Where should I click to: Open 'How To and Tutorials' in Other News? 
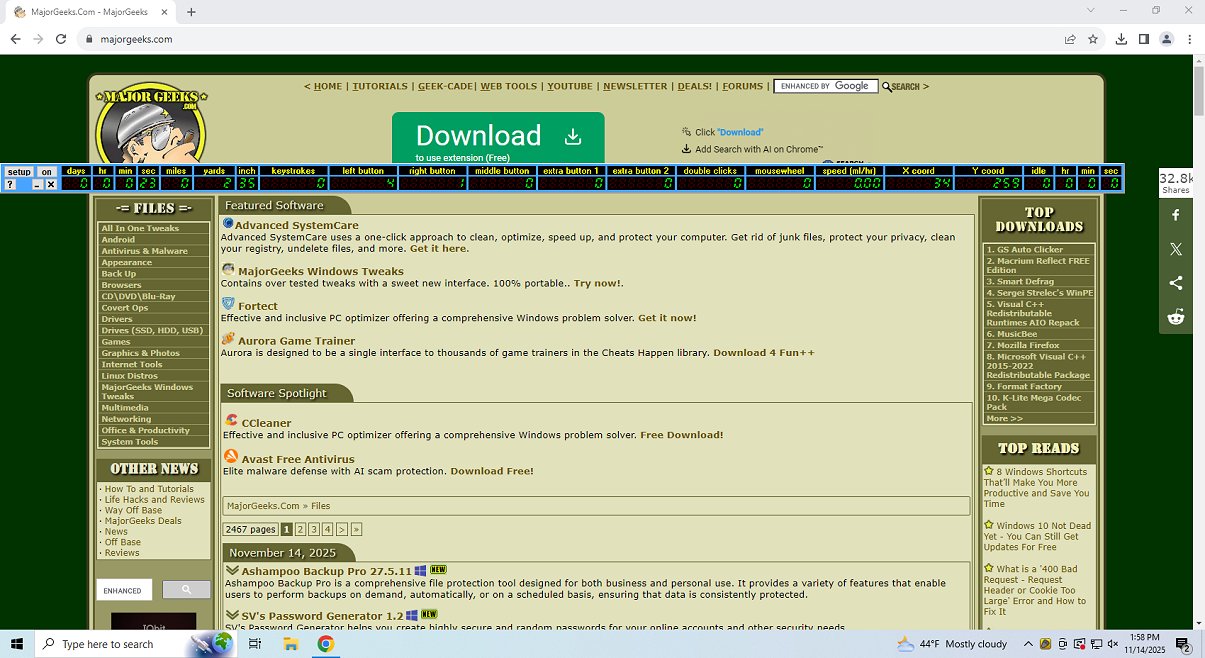[x=149, y=489]
